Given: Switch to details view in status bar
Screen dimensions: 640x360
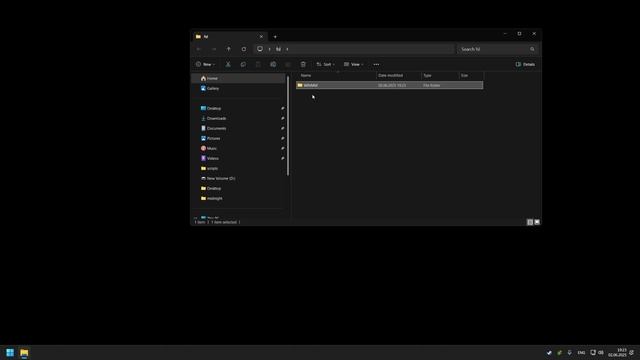Looking at the screenshot, I should click(530, 222).
